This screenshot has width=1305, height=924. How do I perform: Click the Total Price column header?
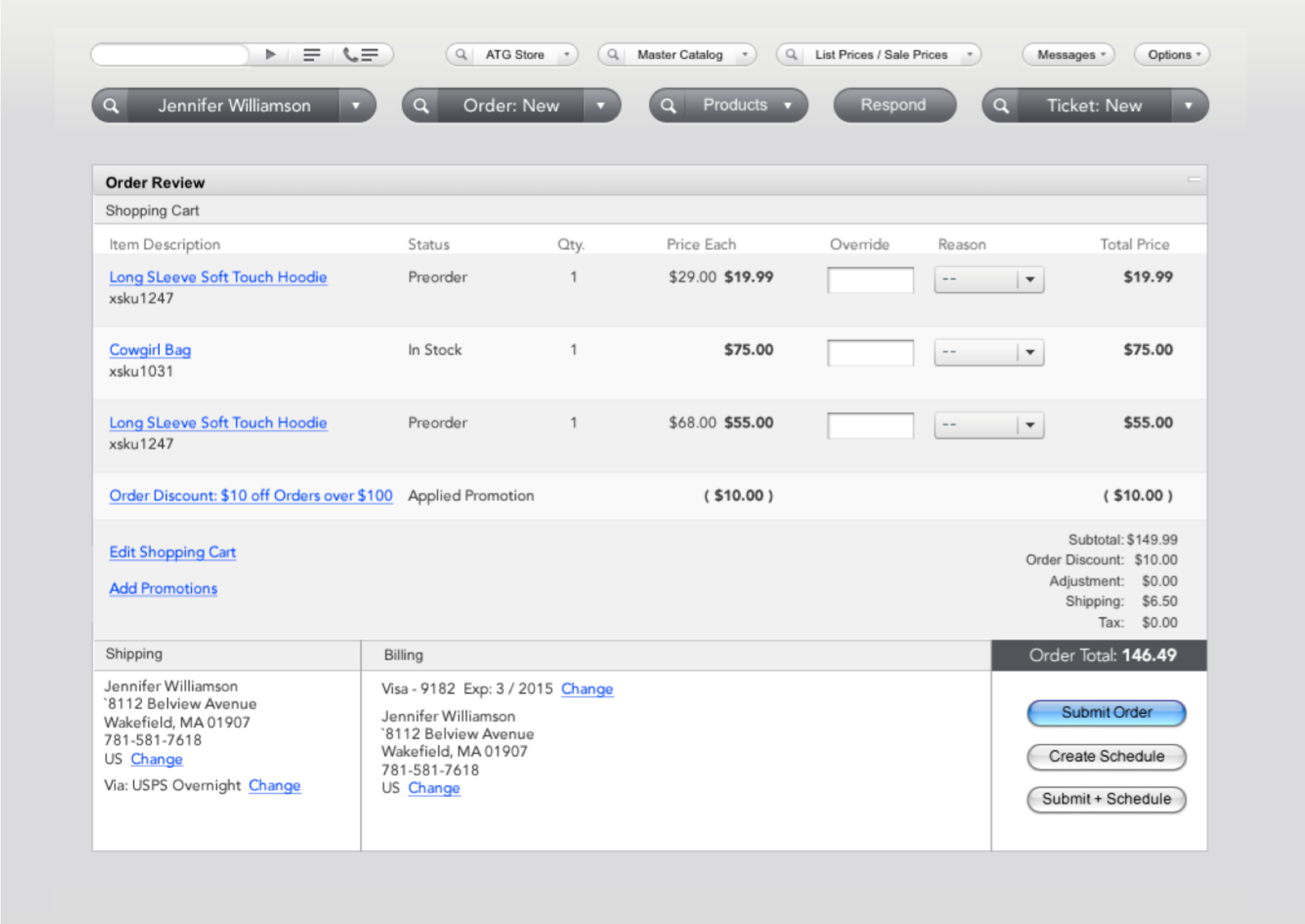[1134, 245]
